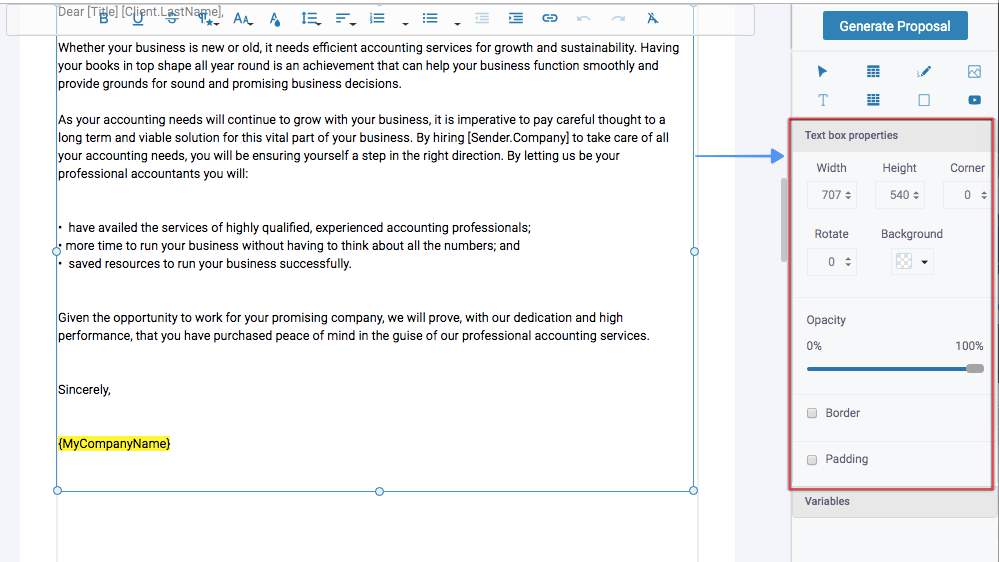
Task: Select the pointer arrow tool
Action: tap(822, 71)
